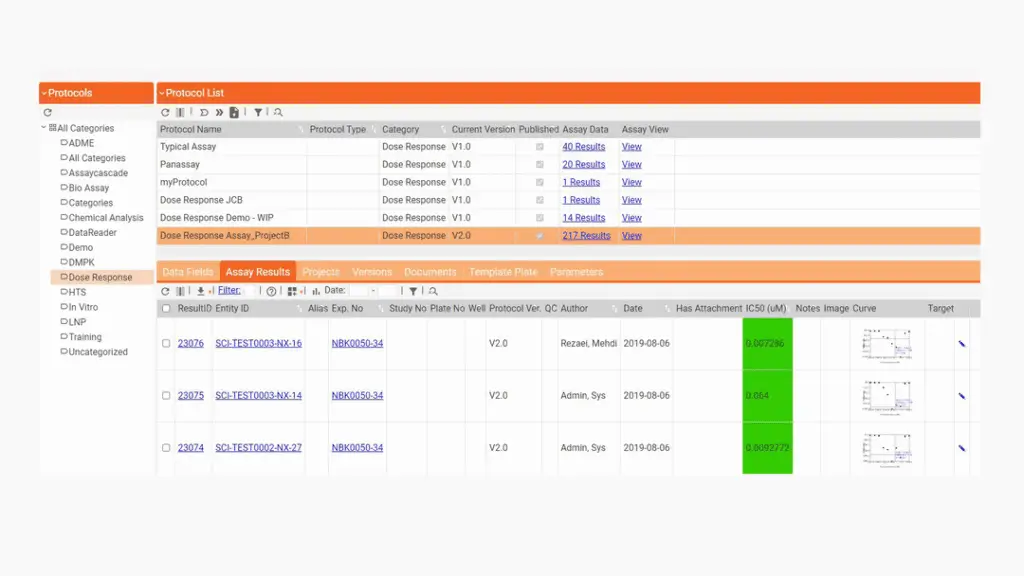Collapse the All Categories root tree node
The height and width of the screenshot is (576, 1024).
(x=44, y=128)
